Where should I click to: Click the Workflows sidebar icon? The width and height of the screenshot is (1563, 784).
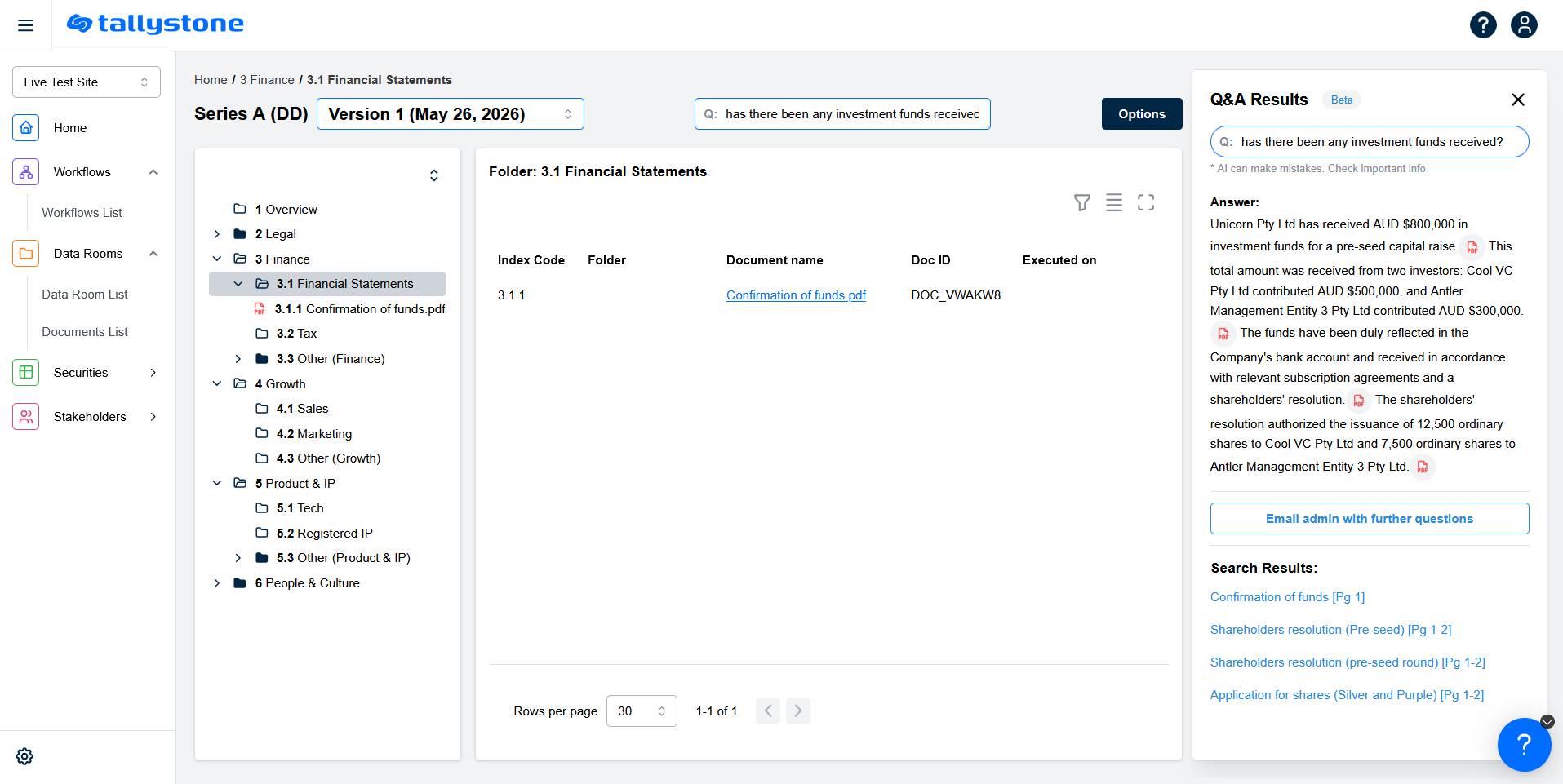(x=26, y=172)
